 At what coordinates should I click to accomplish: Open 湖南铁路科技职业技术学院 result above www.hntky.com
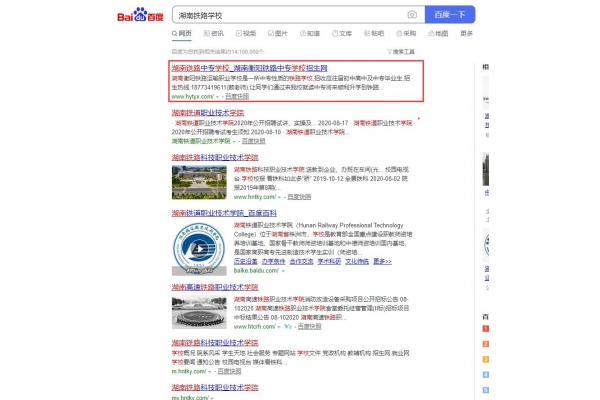coord(215,158)
